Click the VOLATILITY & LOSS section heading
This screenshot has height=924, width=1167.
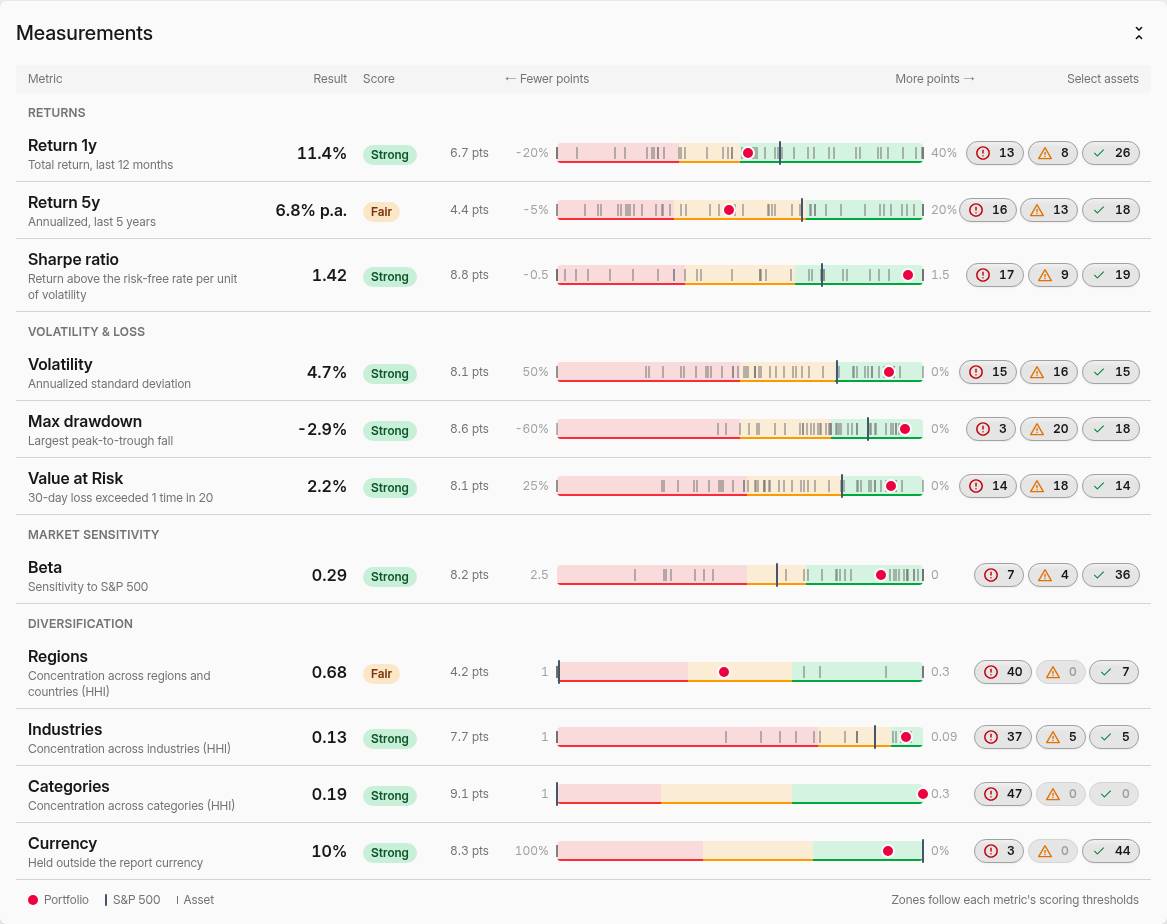pos(86,331)
